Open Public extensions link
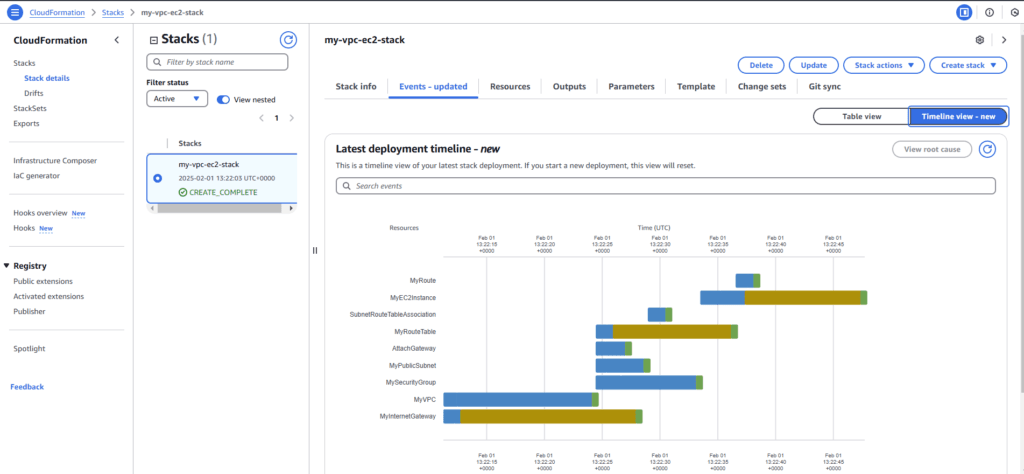The image size is (1024, 474). pyautogui.click(x=43, y=281)
